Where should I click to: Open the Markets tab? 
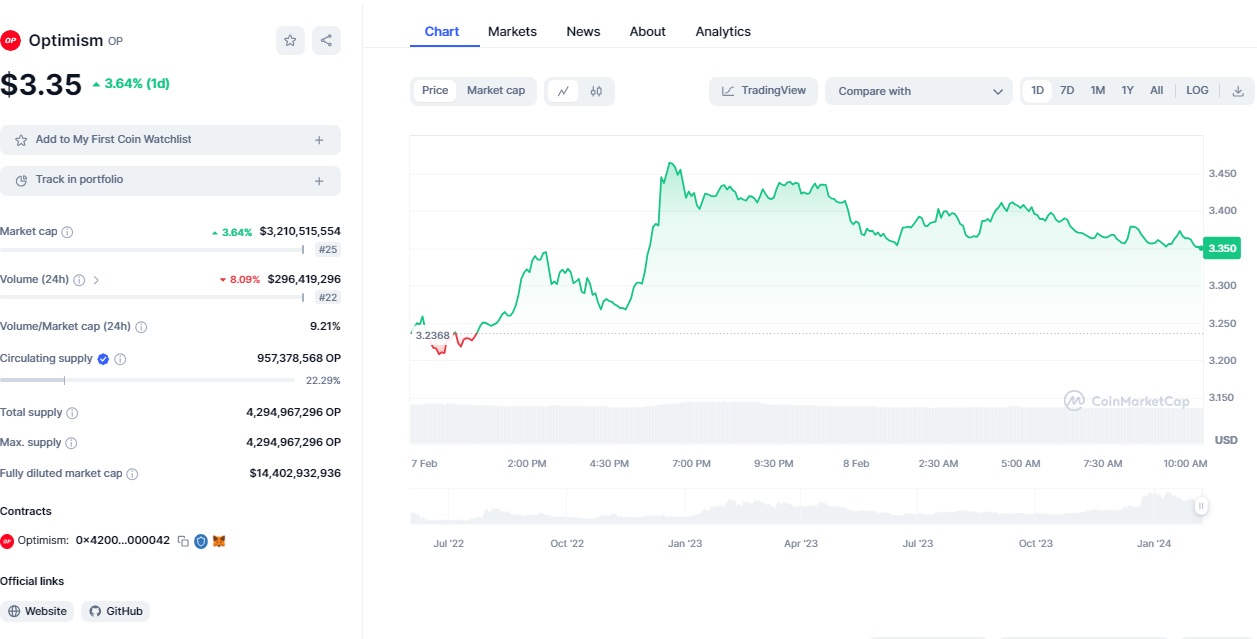pos(512,32)
